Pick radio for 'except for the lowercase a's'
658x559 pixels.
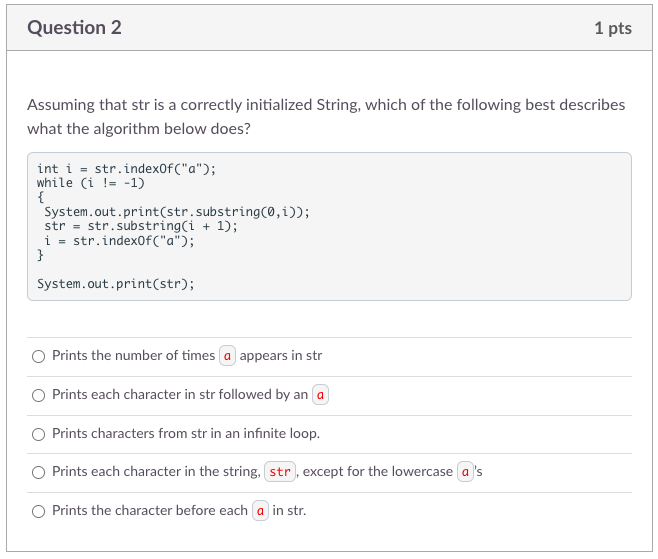(x=38, y=472)
